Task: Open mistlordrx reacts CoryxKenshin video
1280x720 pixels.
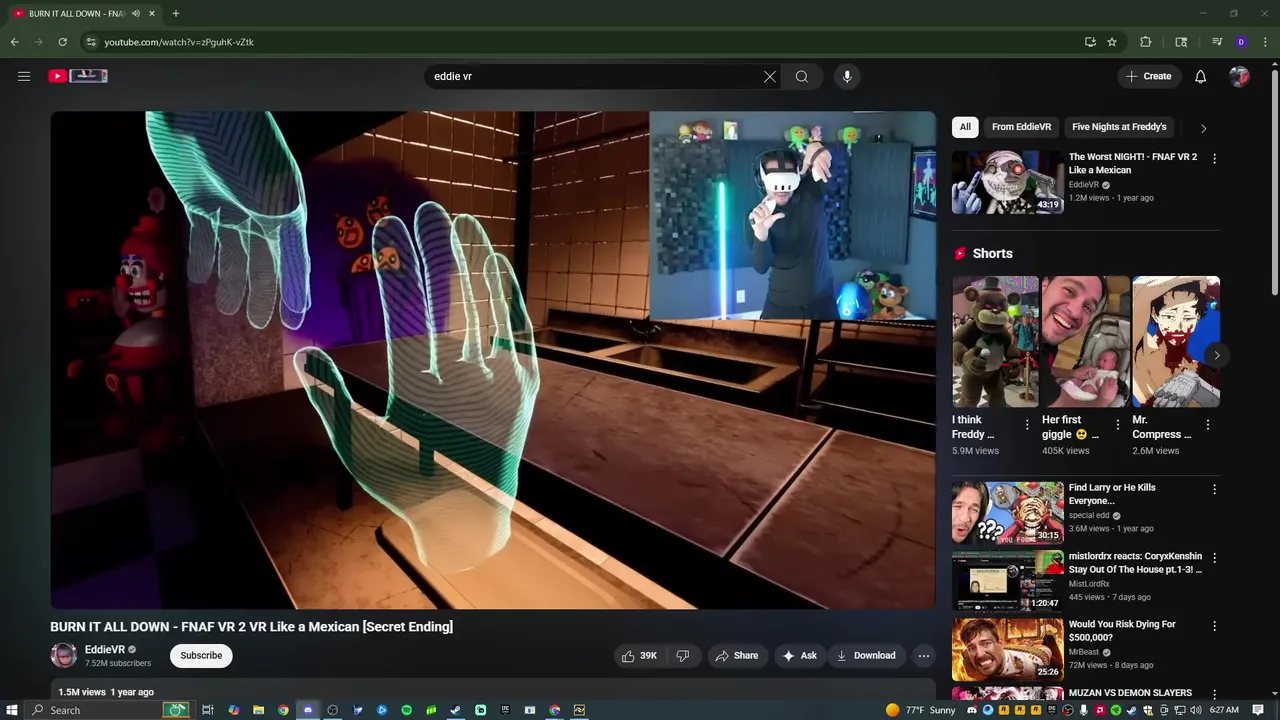Action: tap(1008, 581)
